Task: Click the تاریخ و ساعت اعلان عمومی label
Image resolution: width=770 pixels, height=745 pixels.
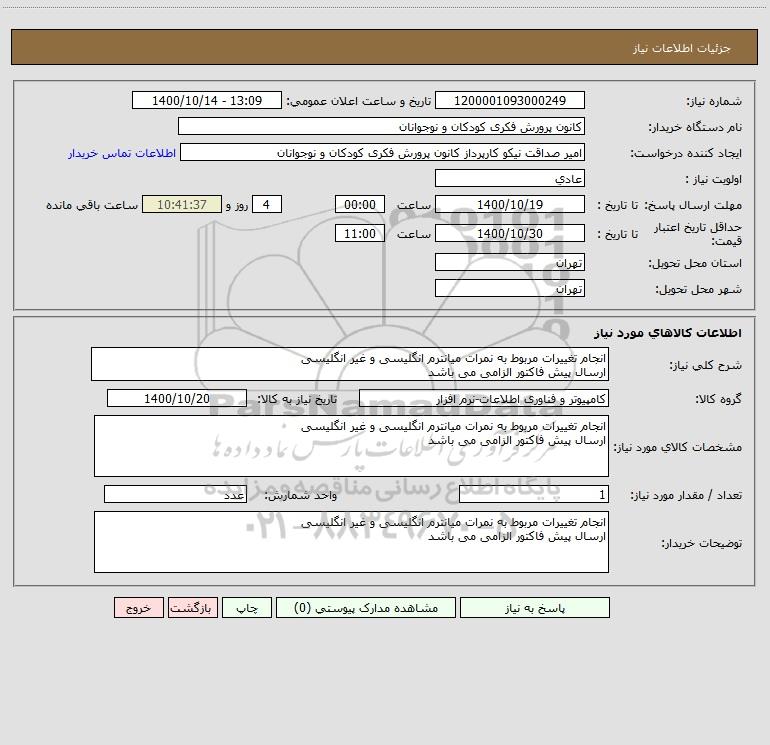Action: click(x=358, y=101)
